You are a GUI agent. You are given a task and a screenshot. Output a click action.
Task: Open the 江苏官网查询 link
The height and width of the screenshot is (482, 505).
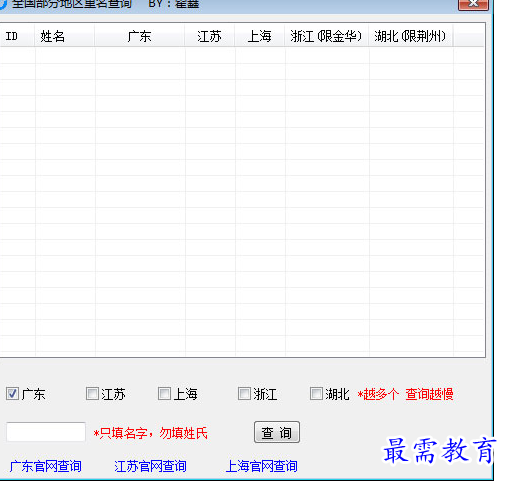click(x=150, y=466)
